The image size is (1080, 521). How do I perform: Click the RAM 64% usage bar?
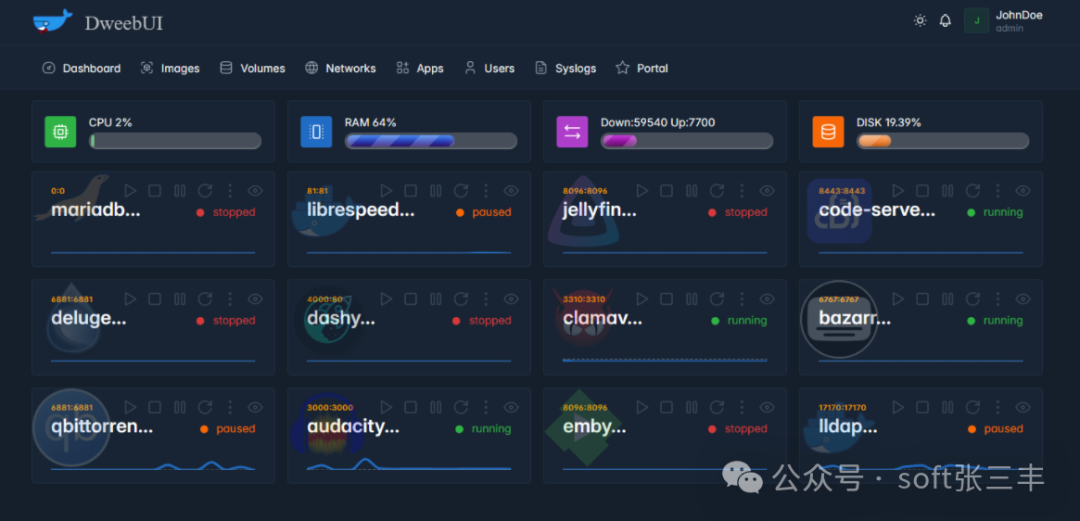coord(431,141)
